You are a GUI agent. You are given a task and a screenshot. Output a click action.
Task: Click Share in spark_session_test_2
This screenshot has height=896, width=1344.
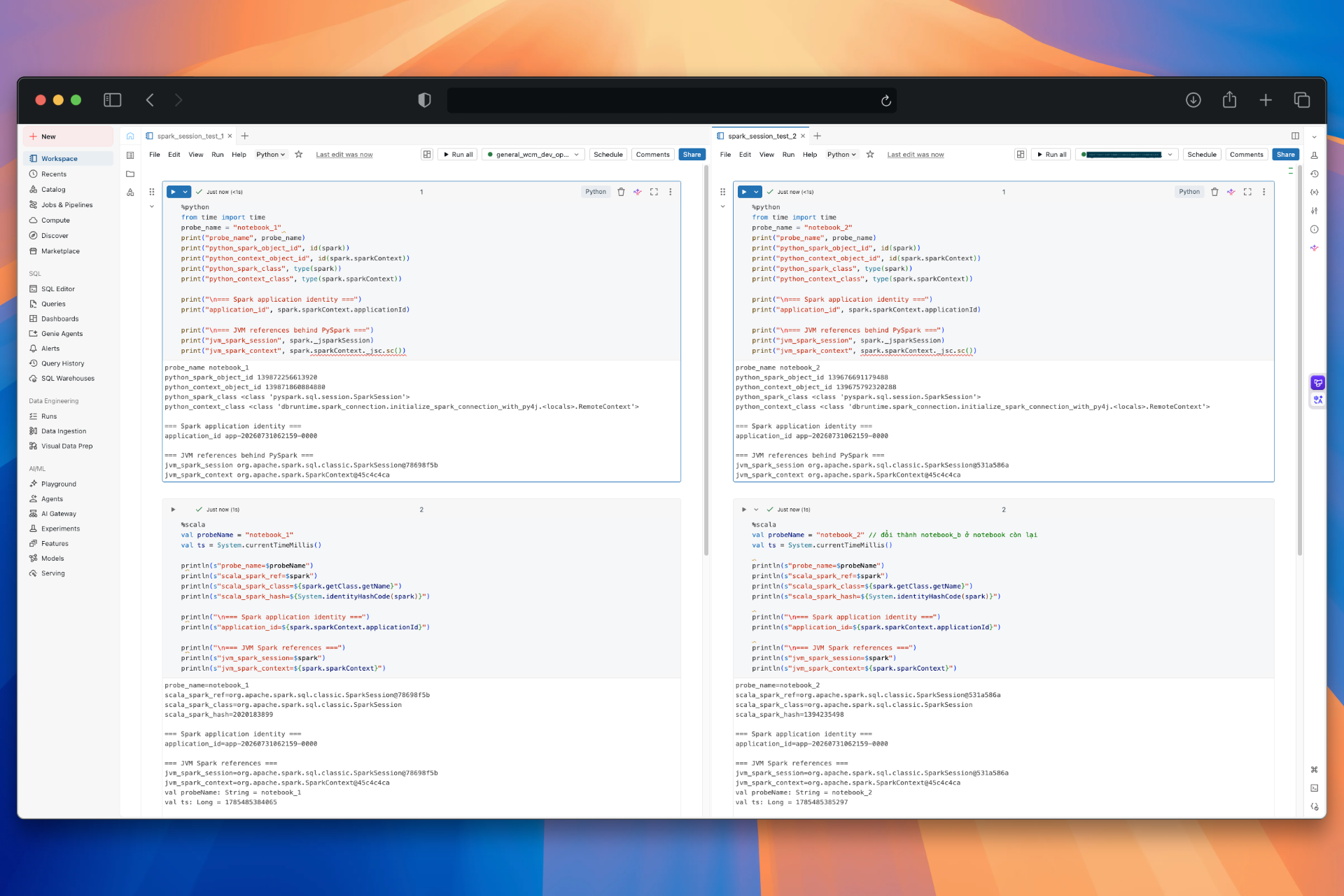(x=1285, y=155)
